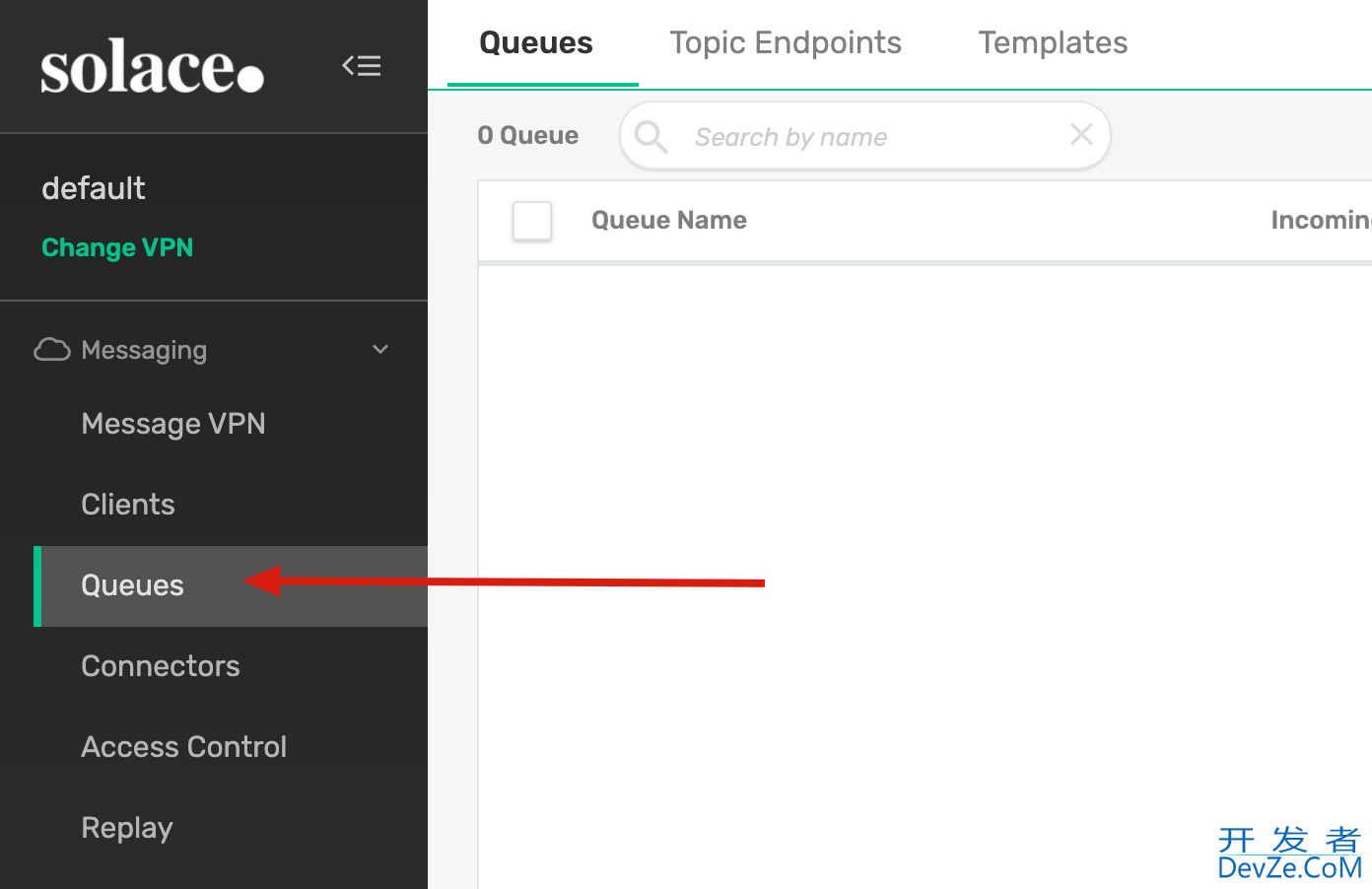Focus the Search by name field

(865, 136)
